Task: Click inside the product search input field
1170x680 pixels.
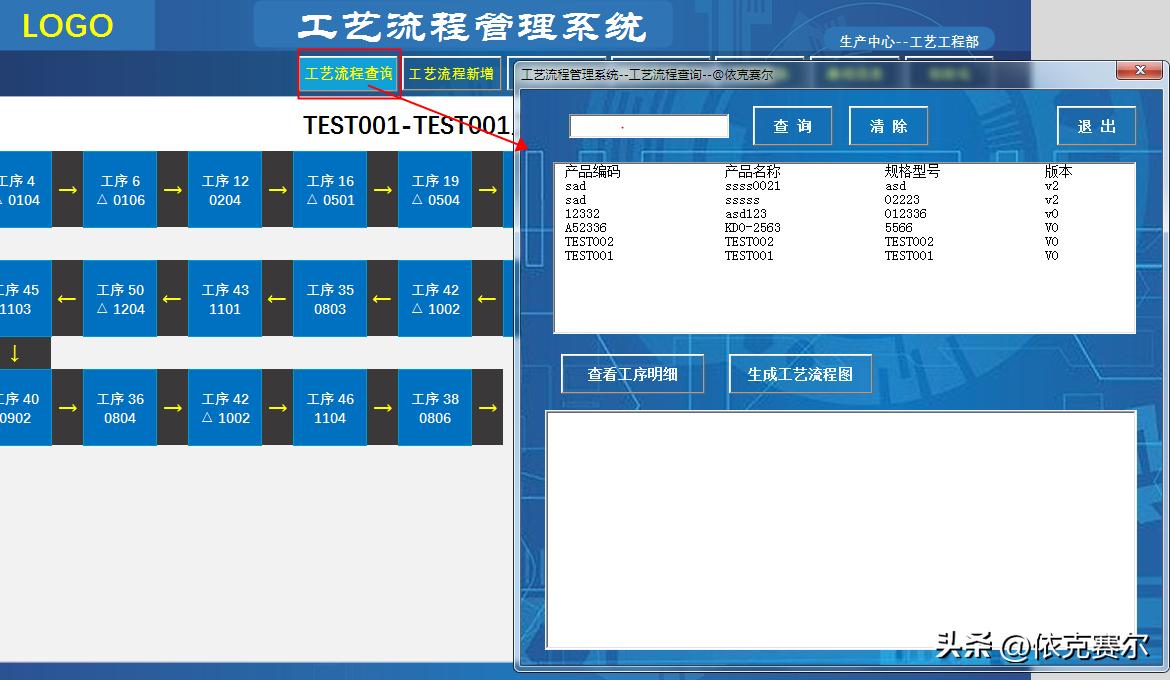Action: pos(649,125)
